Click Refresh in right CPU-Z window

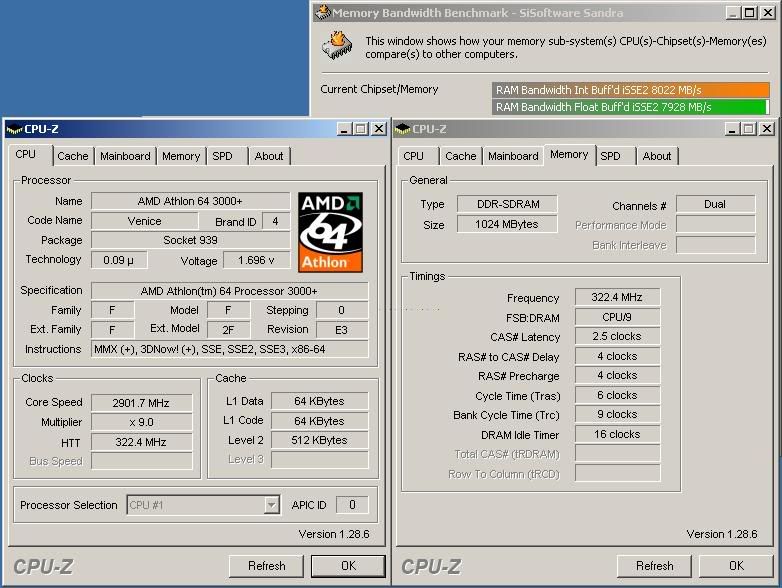pyautogui.click(x=654, y=566)
